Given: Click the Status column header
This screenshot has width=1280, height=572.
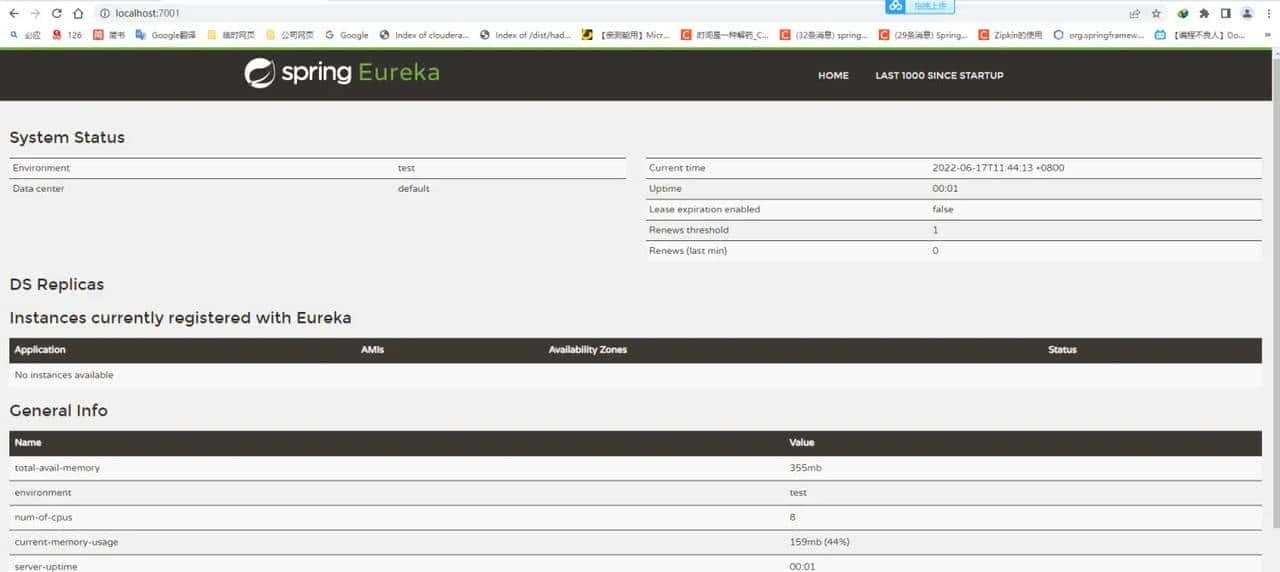Looking at the screenshot, I should 1062,350.
